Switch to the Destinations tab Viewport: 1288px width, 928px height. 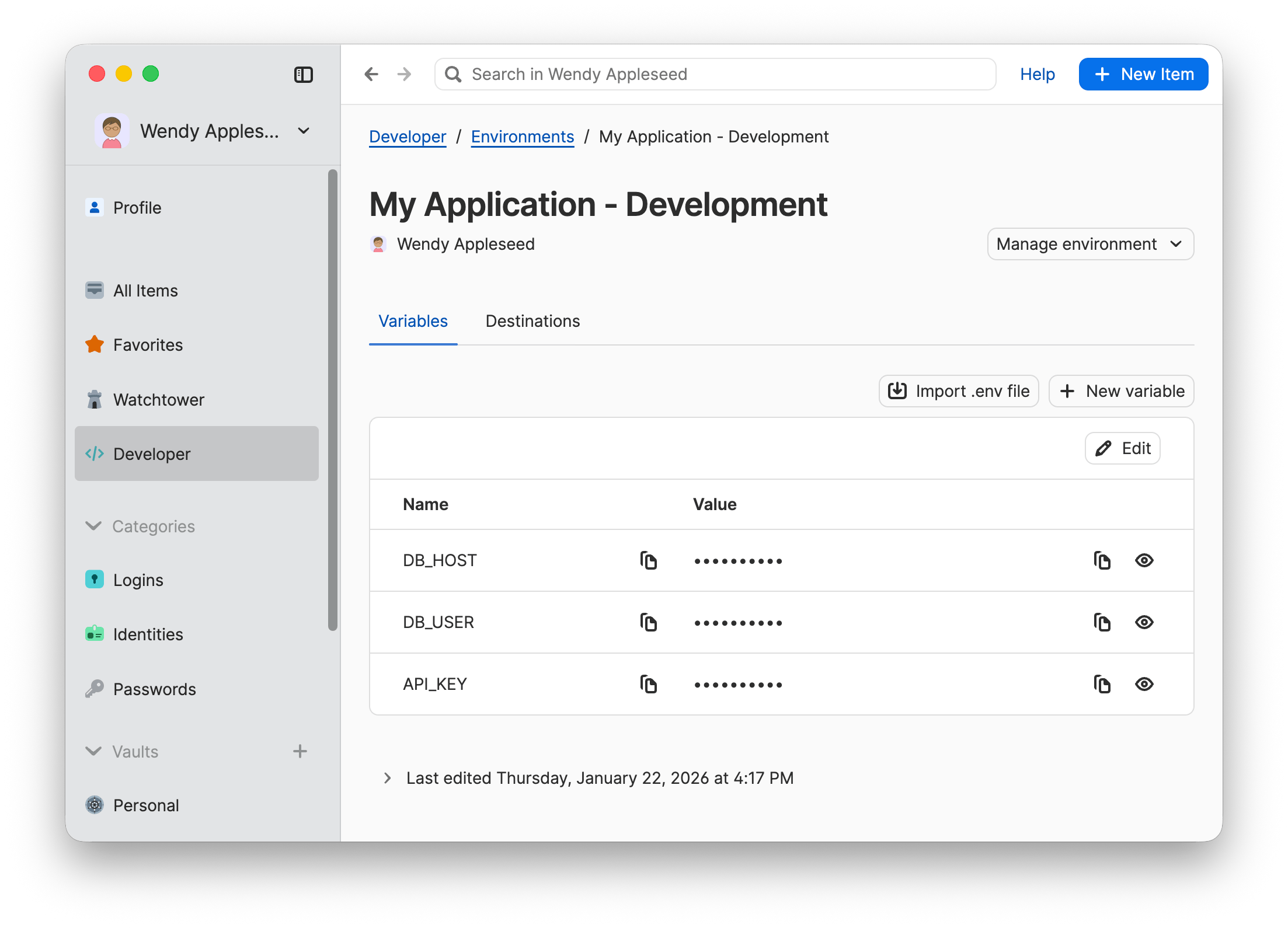coord(532,321)
